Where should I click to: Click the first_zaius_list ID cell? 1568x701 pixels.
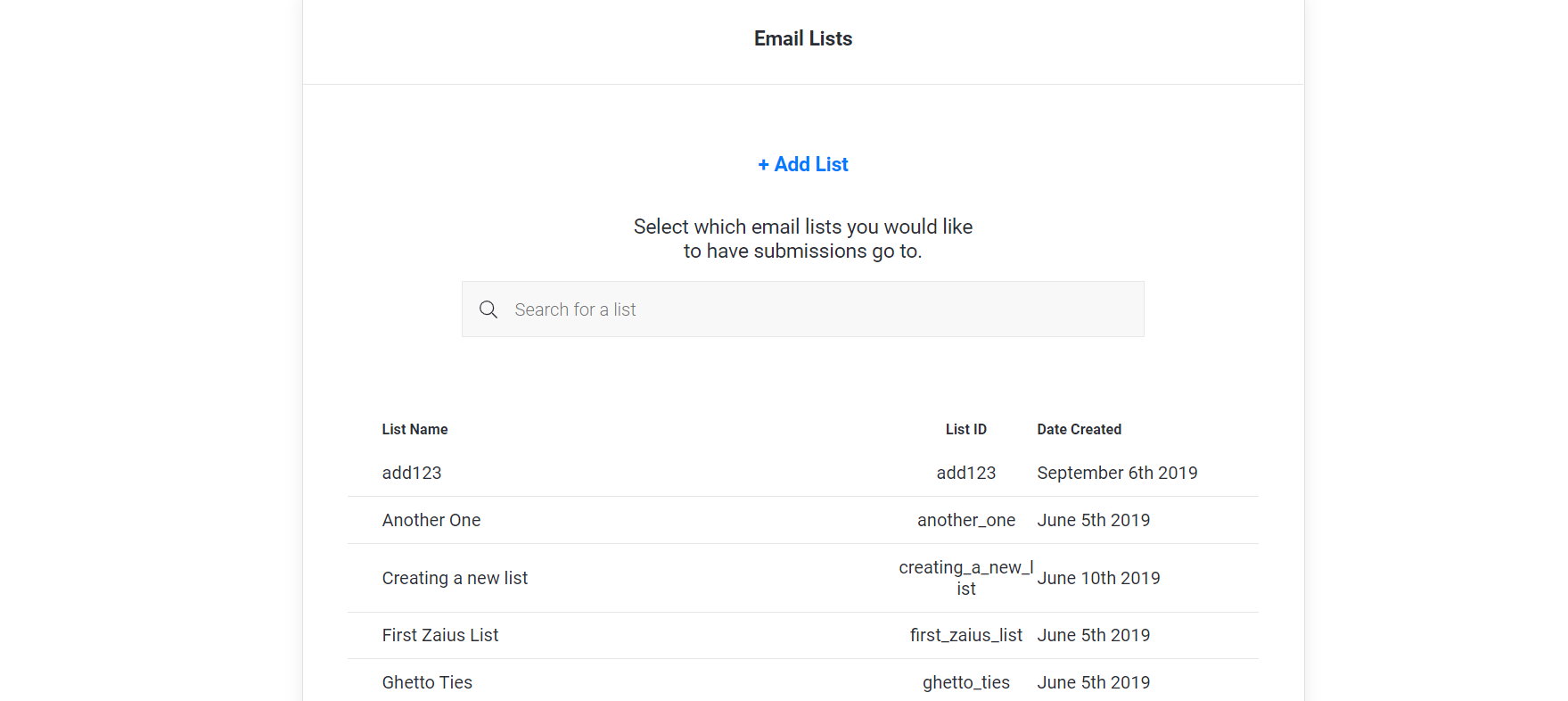[x=965, y=635]
